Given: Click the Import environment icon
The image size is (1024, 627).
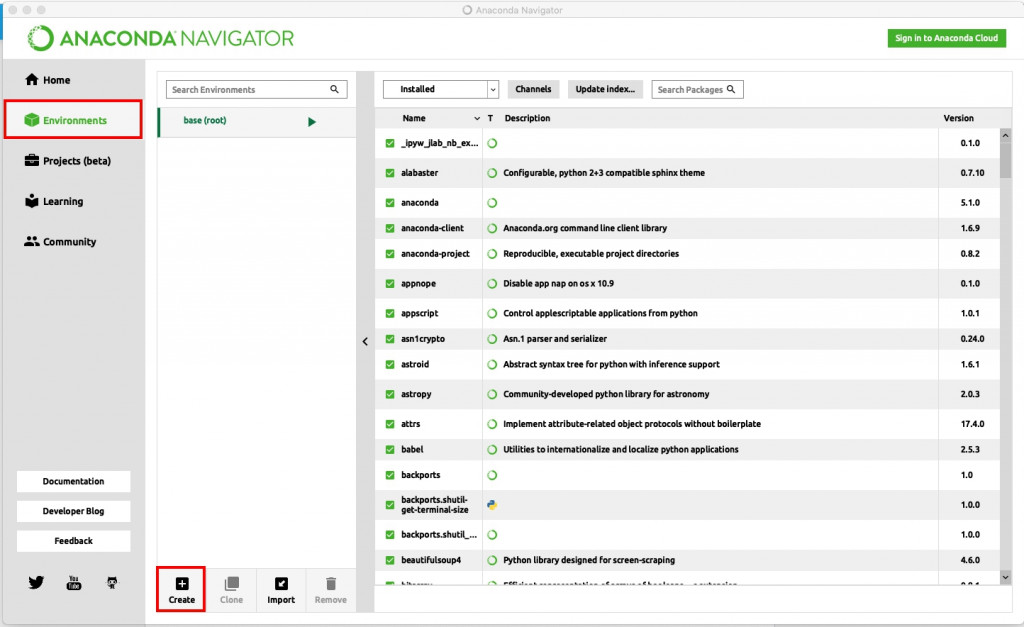Looking at the screenshot, I should pyautogui.click(x=281, y=583).
